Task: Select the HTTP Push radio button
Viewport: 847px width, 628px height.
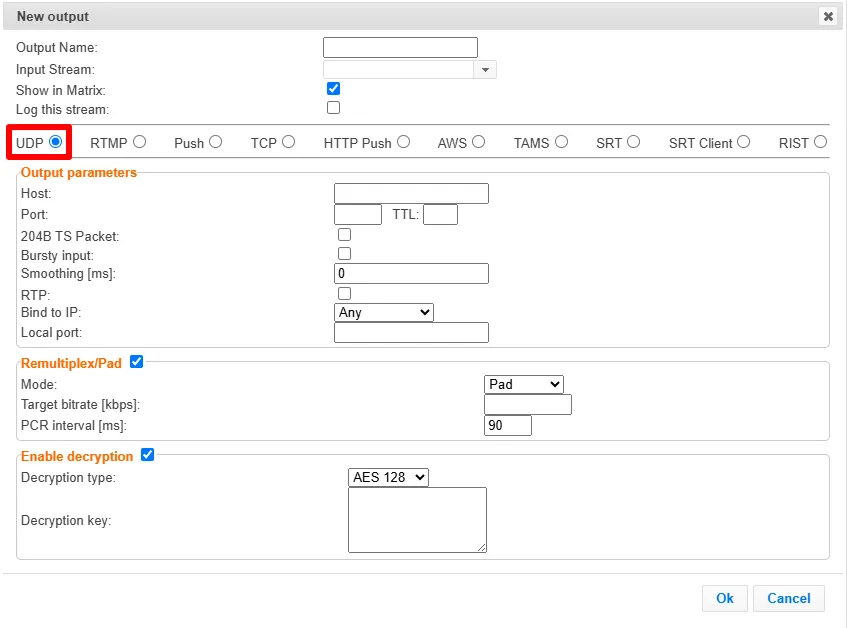Action: [x=404, y=142]
